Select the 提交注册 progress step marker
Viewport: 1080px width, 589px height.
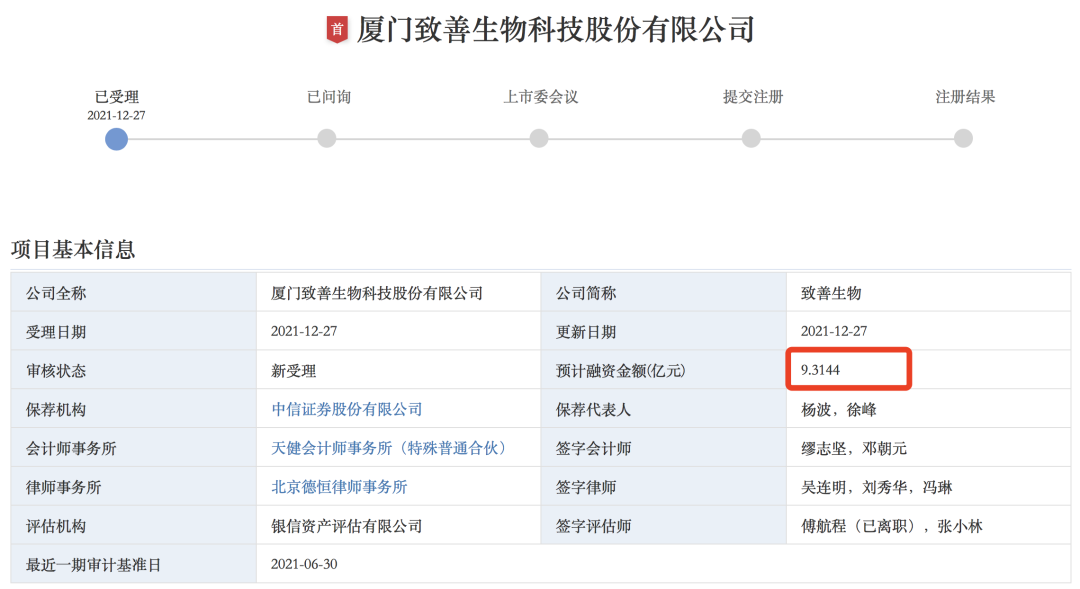click(751, 138)
